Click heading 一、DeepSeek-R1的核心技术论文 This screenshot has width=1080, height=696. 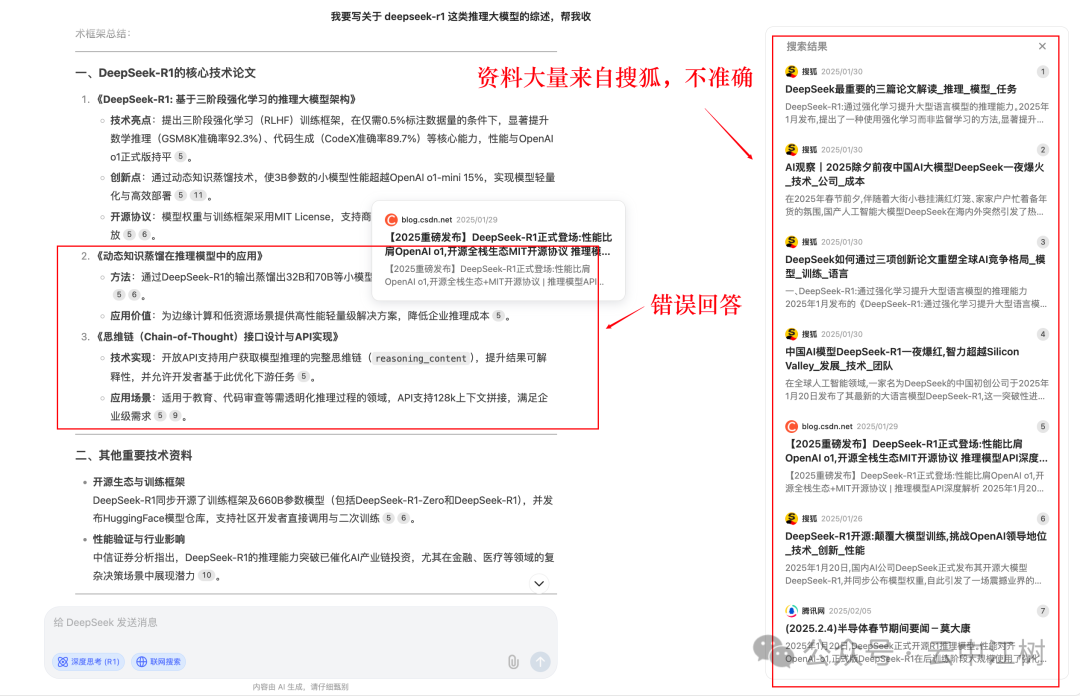[165, 72]
